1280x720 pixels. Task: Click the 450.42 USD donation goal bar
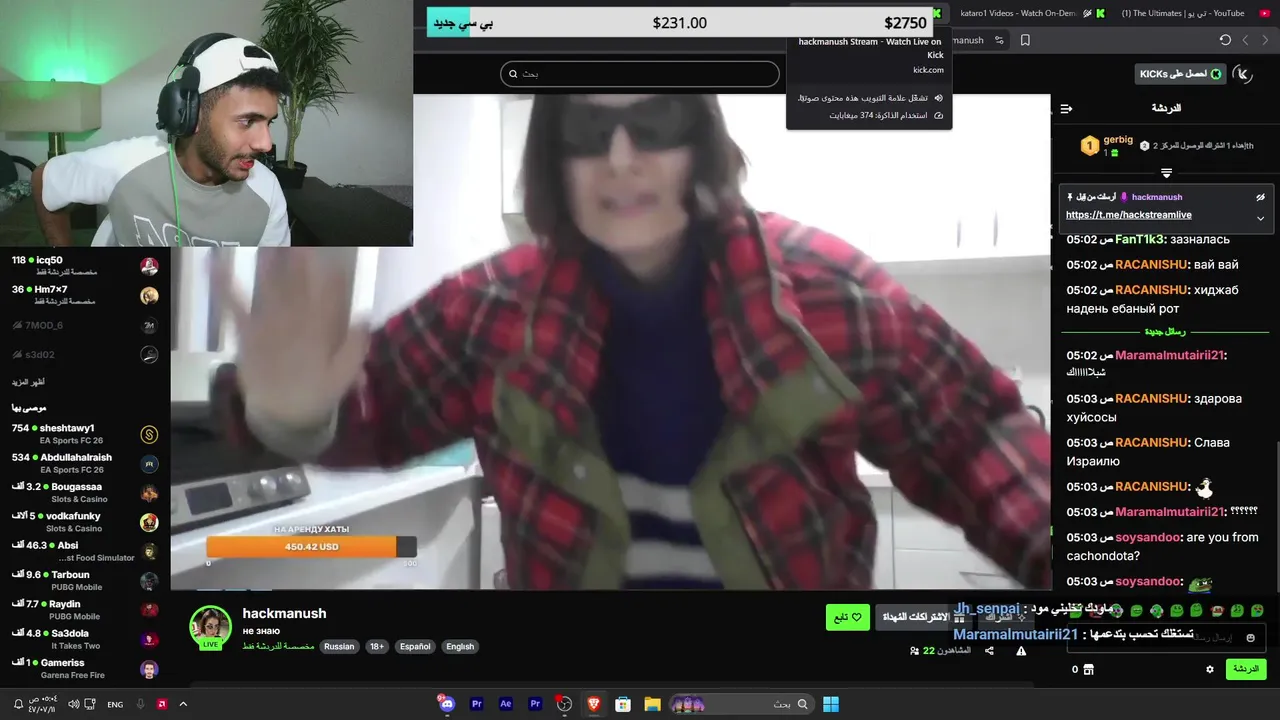point(311,547)
